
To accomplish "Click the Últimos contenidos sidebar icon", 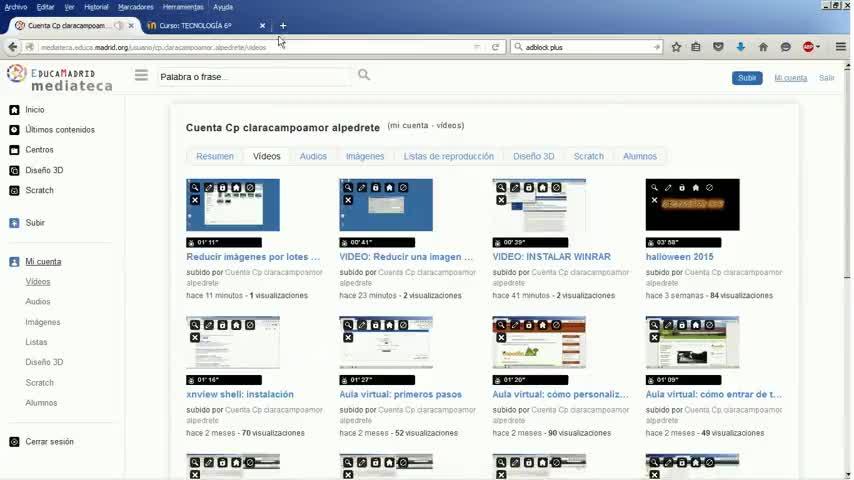I will click(x=14, y=130).
